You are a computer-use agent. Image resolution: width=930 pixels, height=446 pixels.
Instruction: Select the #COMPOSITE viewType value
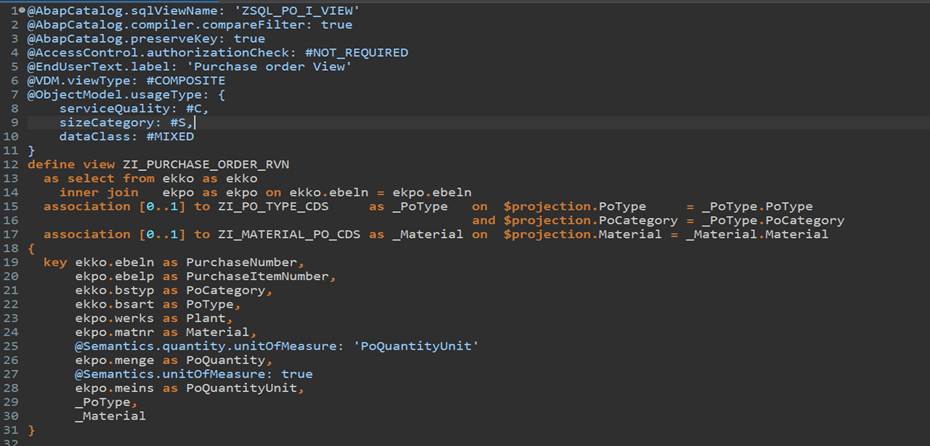point(186,81)
